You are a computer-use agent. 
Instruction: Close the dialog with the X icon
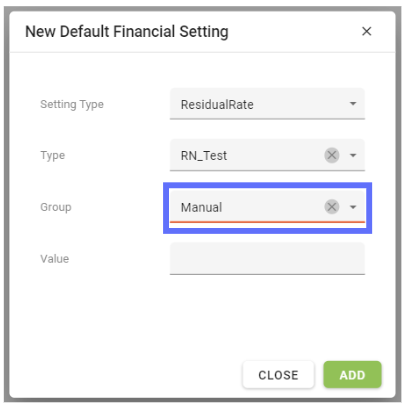(366, 31)
